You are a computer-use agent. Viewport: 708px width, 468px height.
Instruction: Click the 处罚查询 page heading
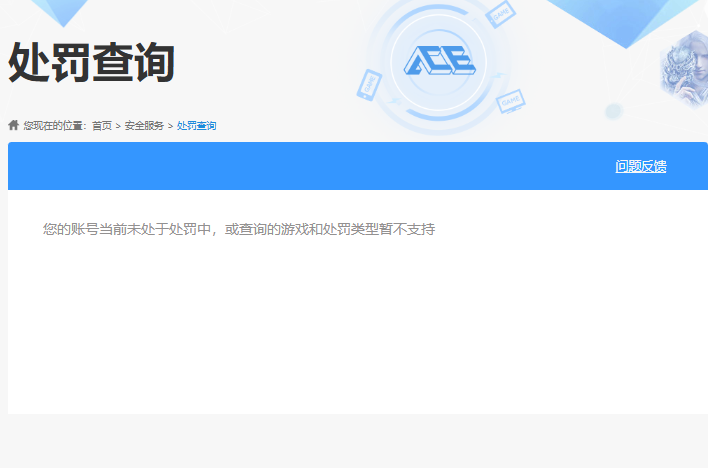(x=92, y=62)
